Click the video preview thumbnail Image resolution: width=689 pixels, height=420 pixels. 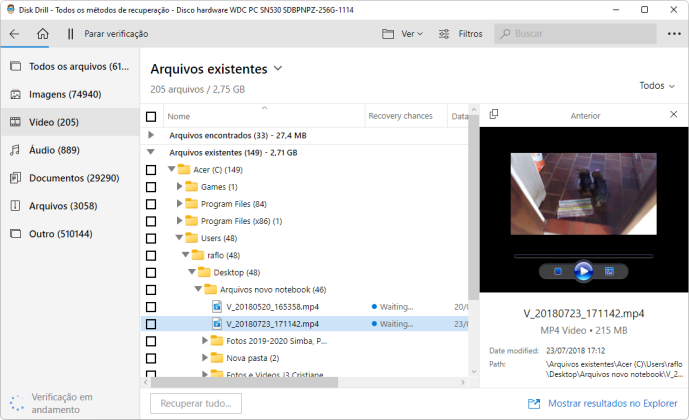(584, 194)
